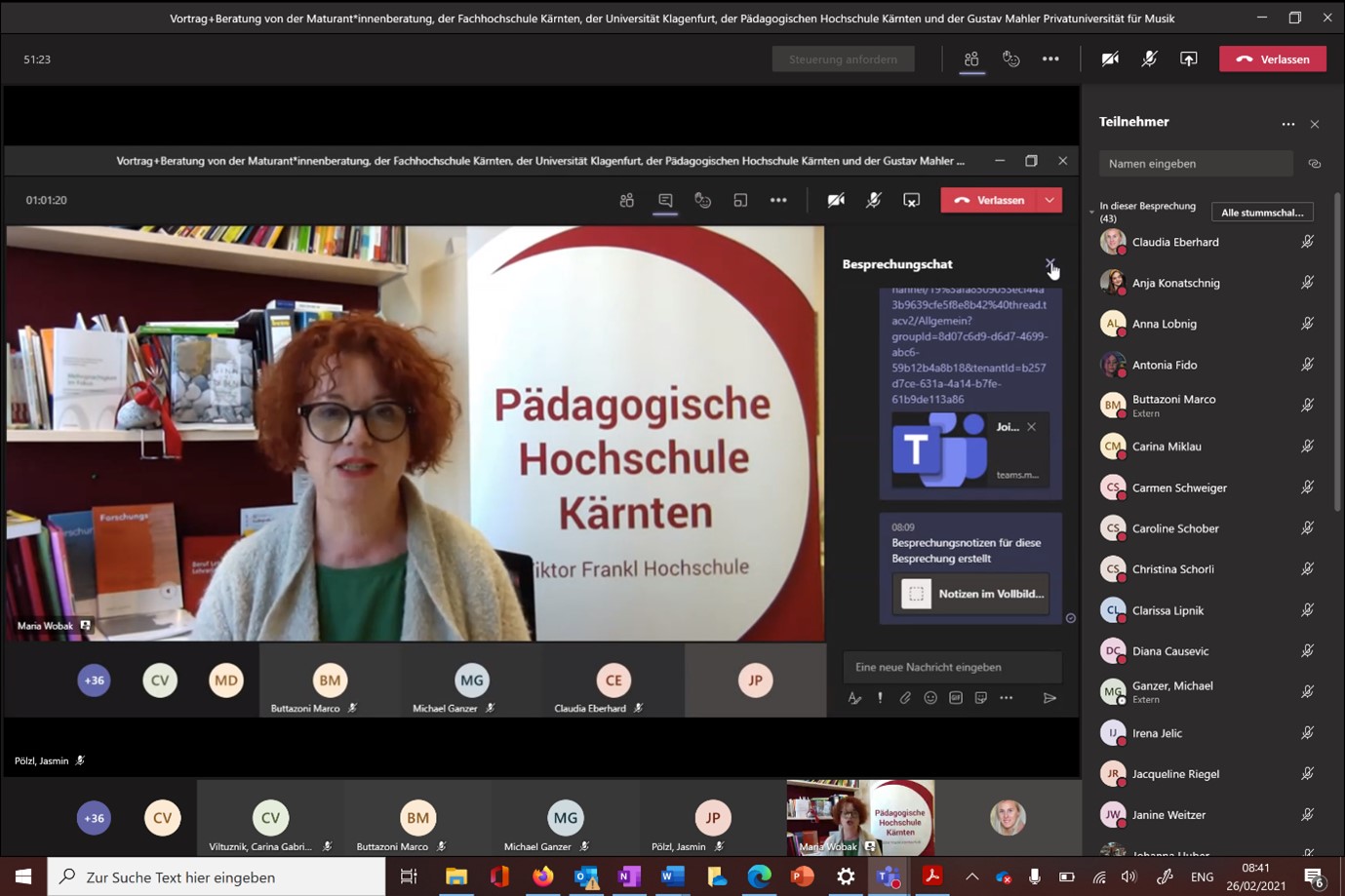1345x896 pixels.
Task: Open Firefox from the Windows taskbar
Action: pos(542,877)
